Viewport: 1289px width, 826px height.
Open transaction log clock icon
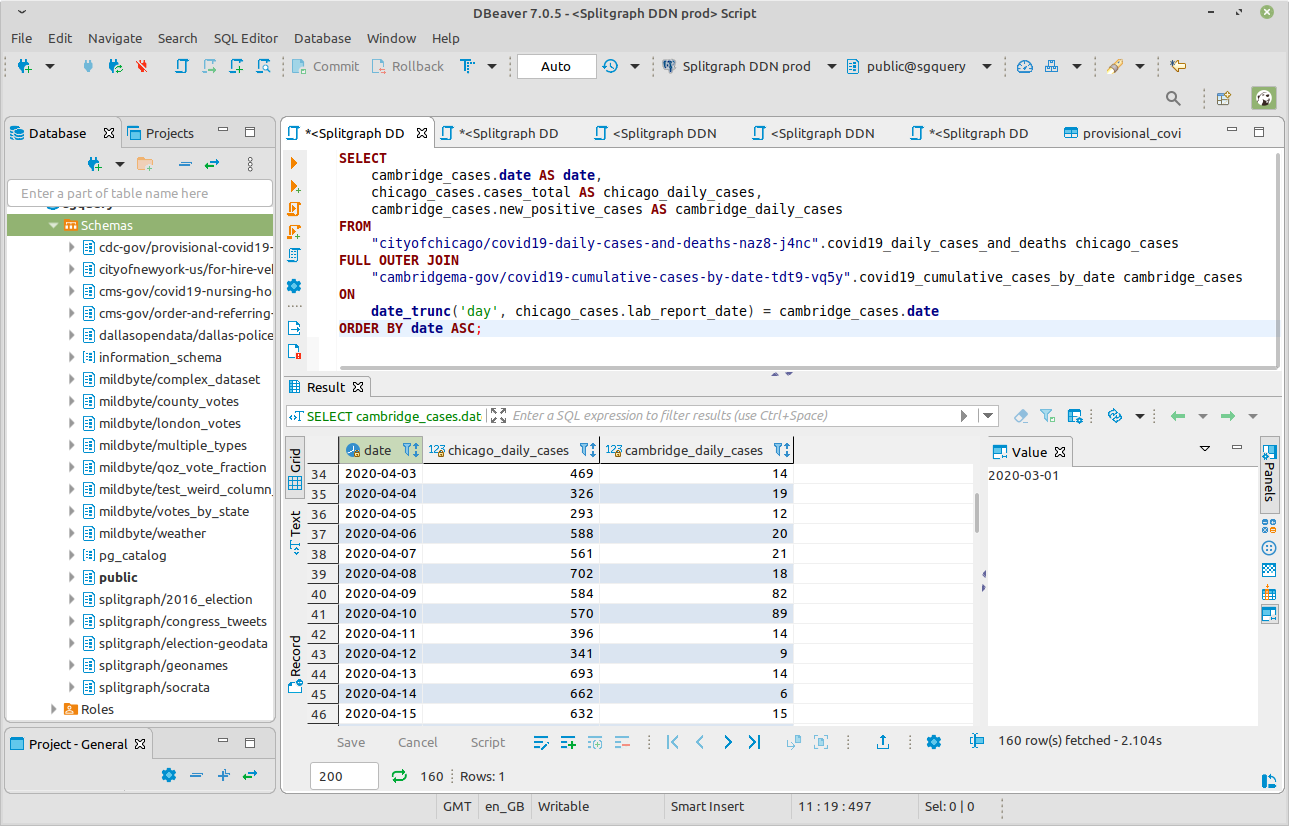[x=610, y=67]
